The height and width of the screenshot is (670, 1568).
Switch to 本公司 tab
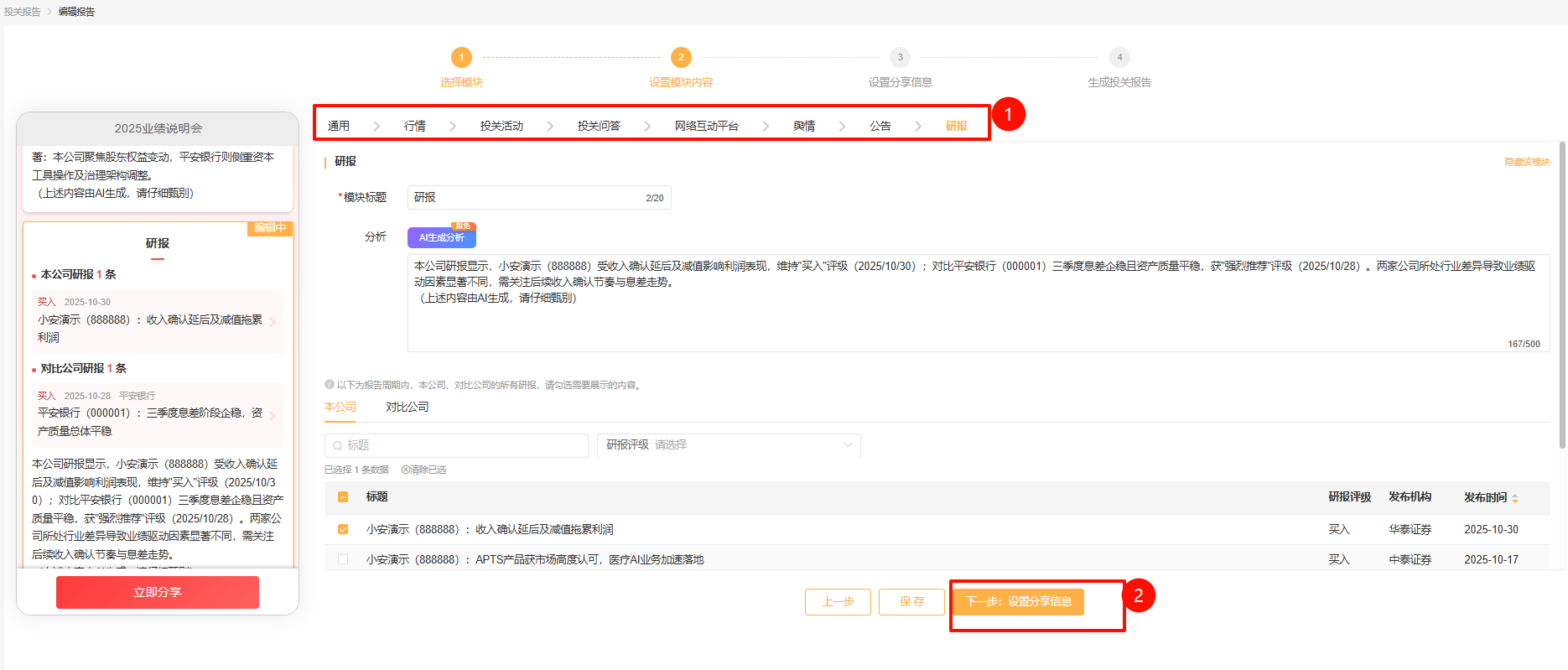click(x=340, y=407)
